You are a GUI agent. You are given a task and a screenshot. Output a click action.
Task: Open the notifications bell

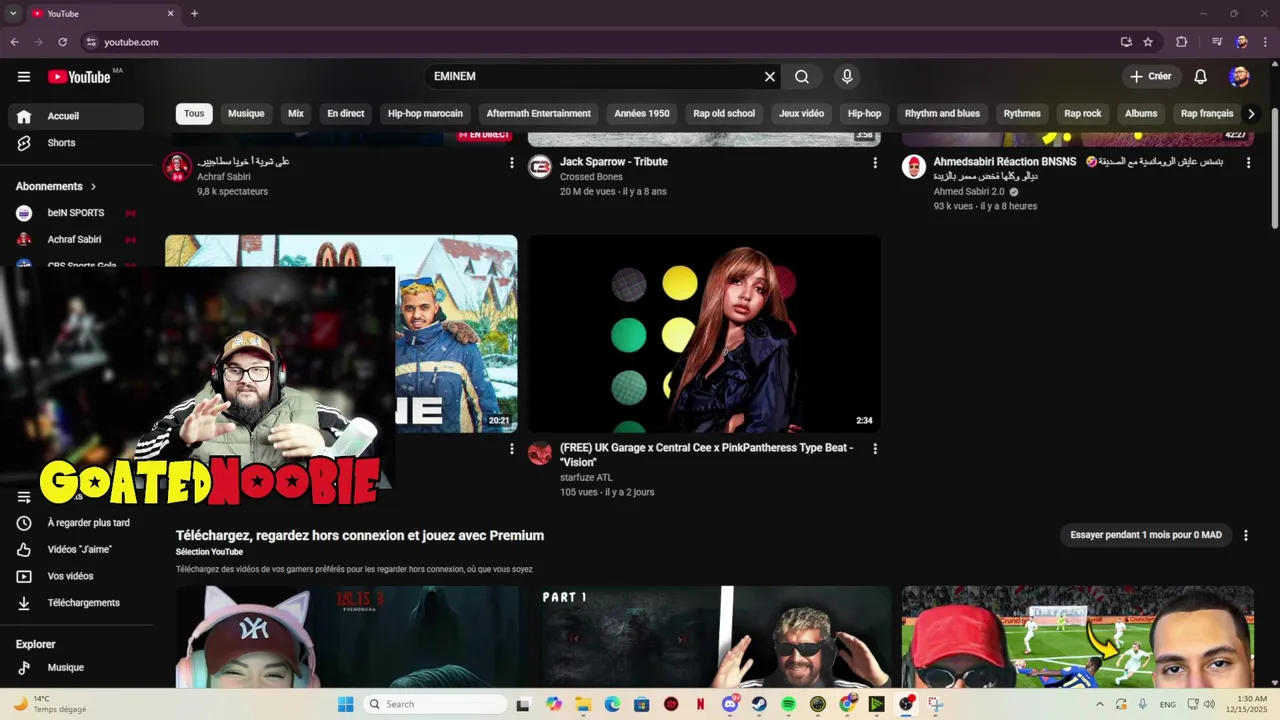pos(1201,76)
